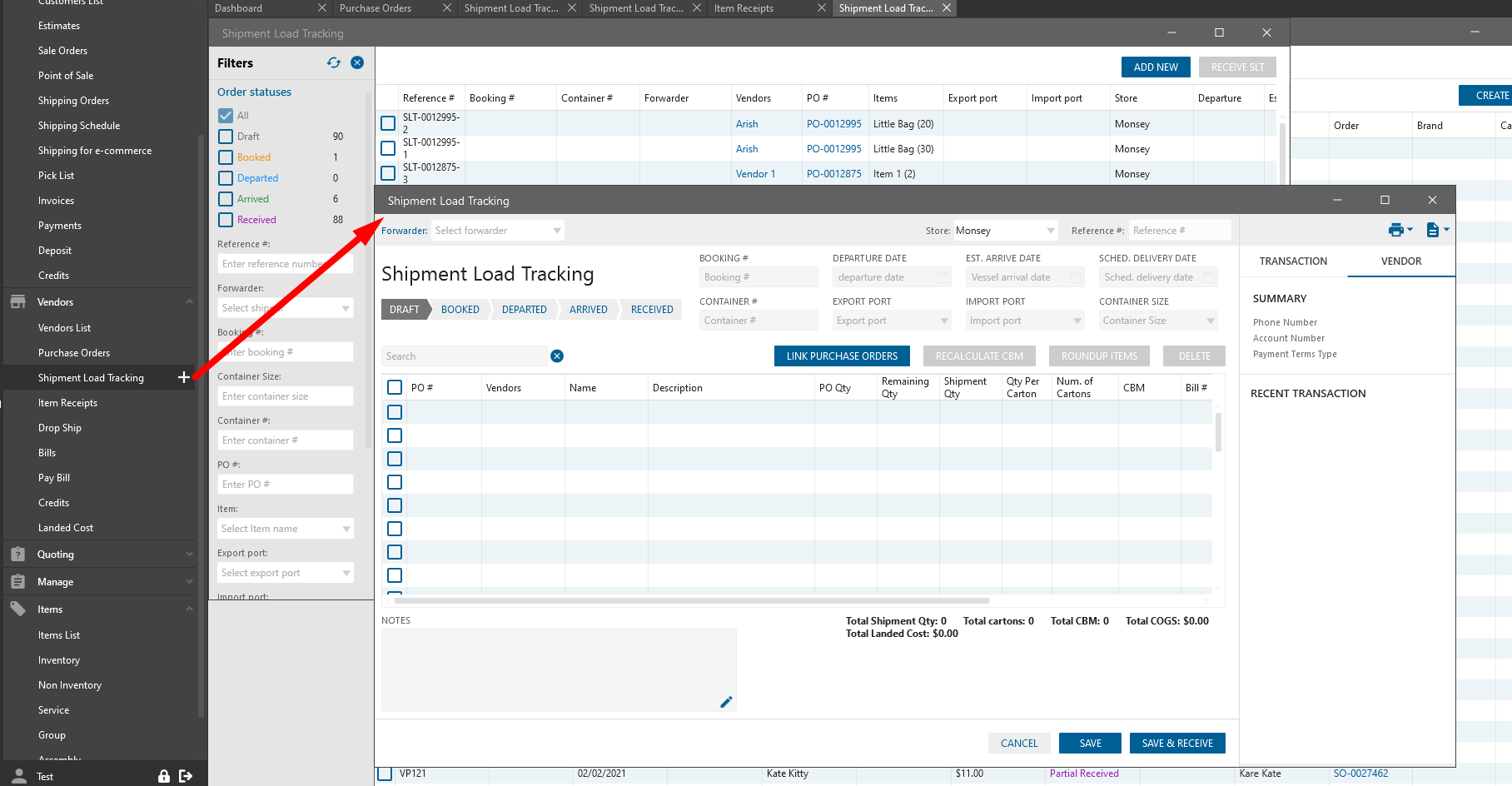Open the Export port dropdown in the dialog
This screenshot has height=786, width=1512.
892,321
